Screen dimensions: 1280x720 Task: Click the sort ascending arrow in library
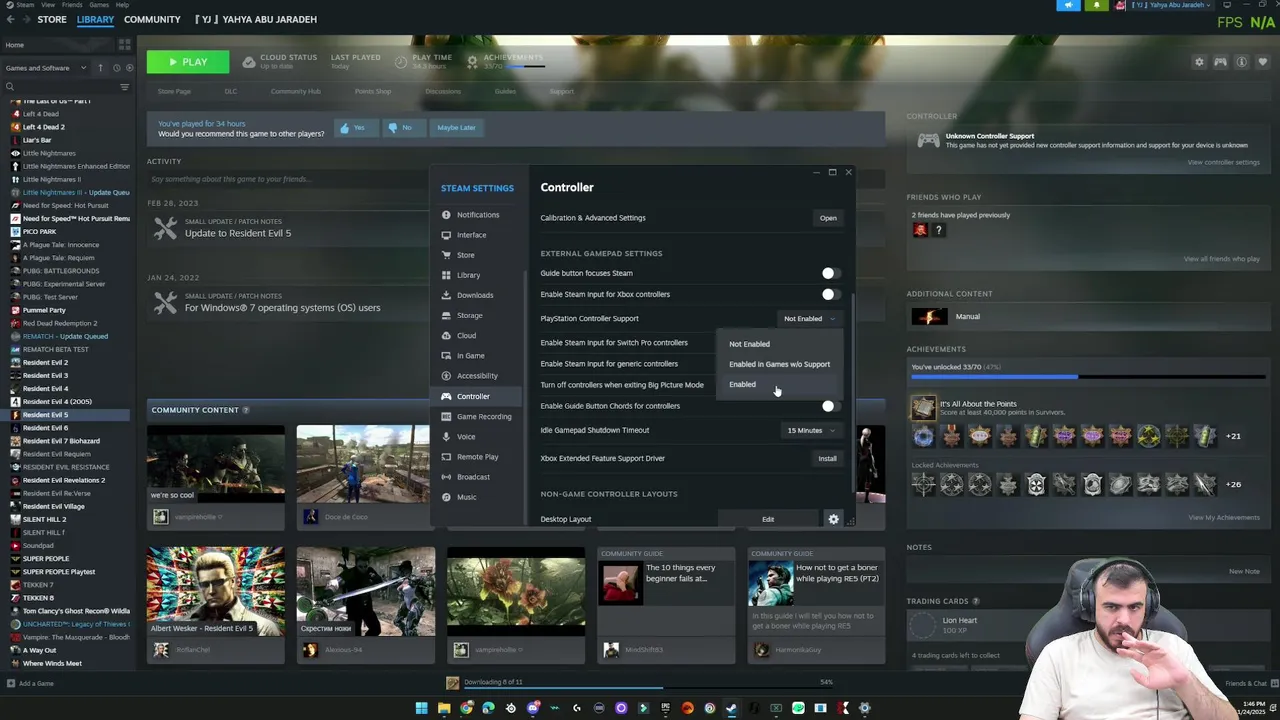coord(100,68)
